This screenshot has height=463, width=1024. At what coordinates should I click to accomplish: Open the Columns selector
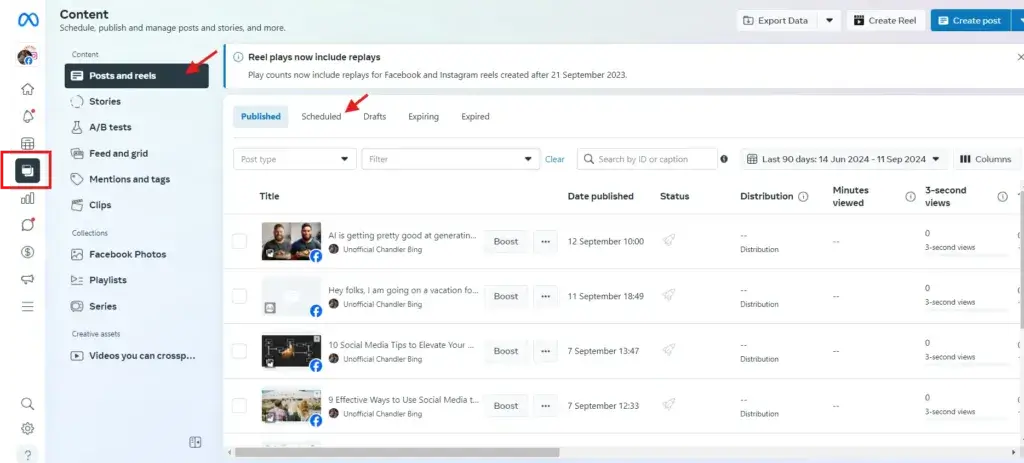(985, 159)
